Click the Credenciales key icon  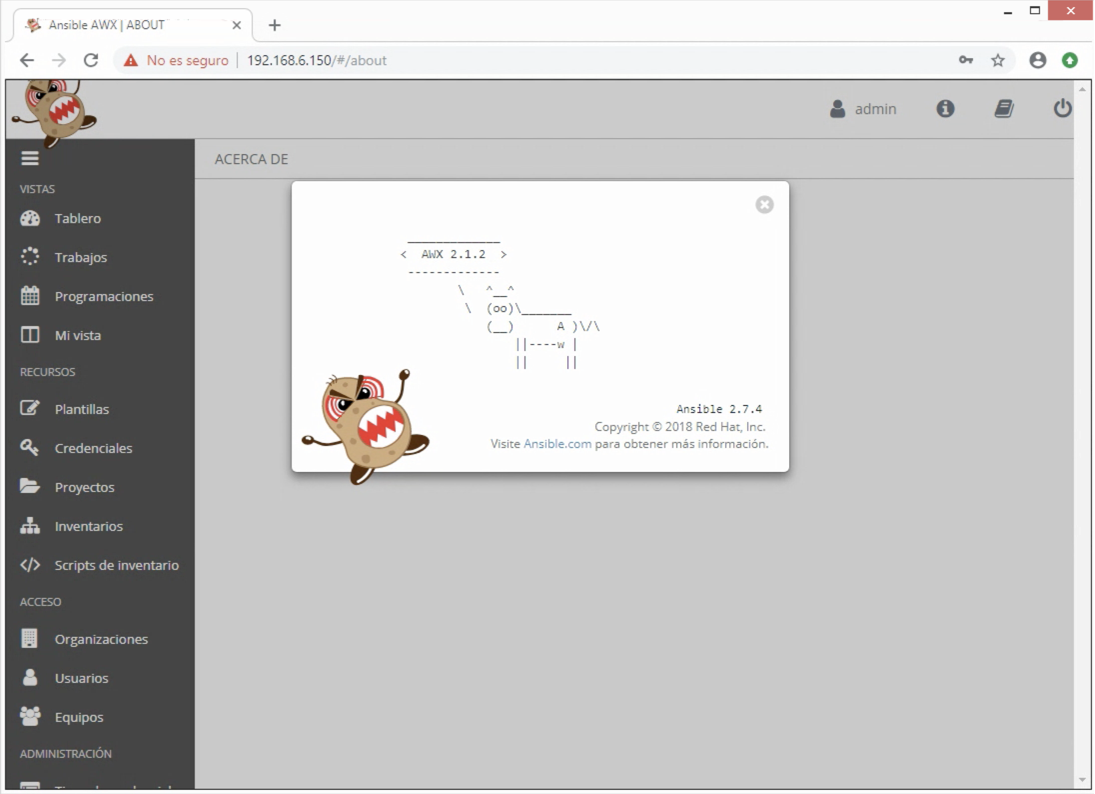click(x=30, y=448)
